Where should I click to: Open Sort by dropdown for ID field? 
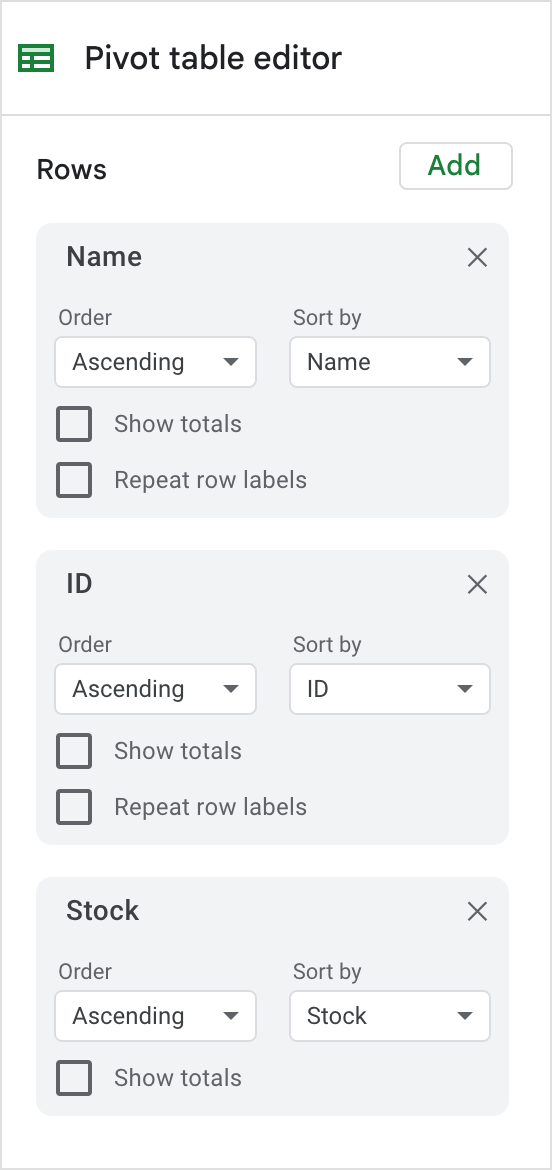click(x=389, y=689)
